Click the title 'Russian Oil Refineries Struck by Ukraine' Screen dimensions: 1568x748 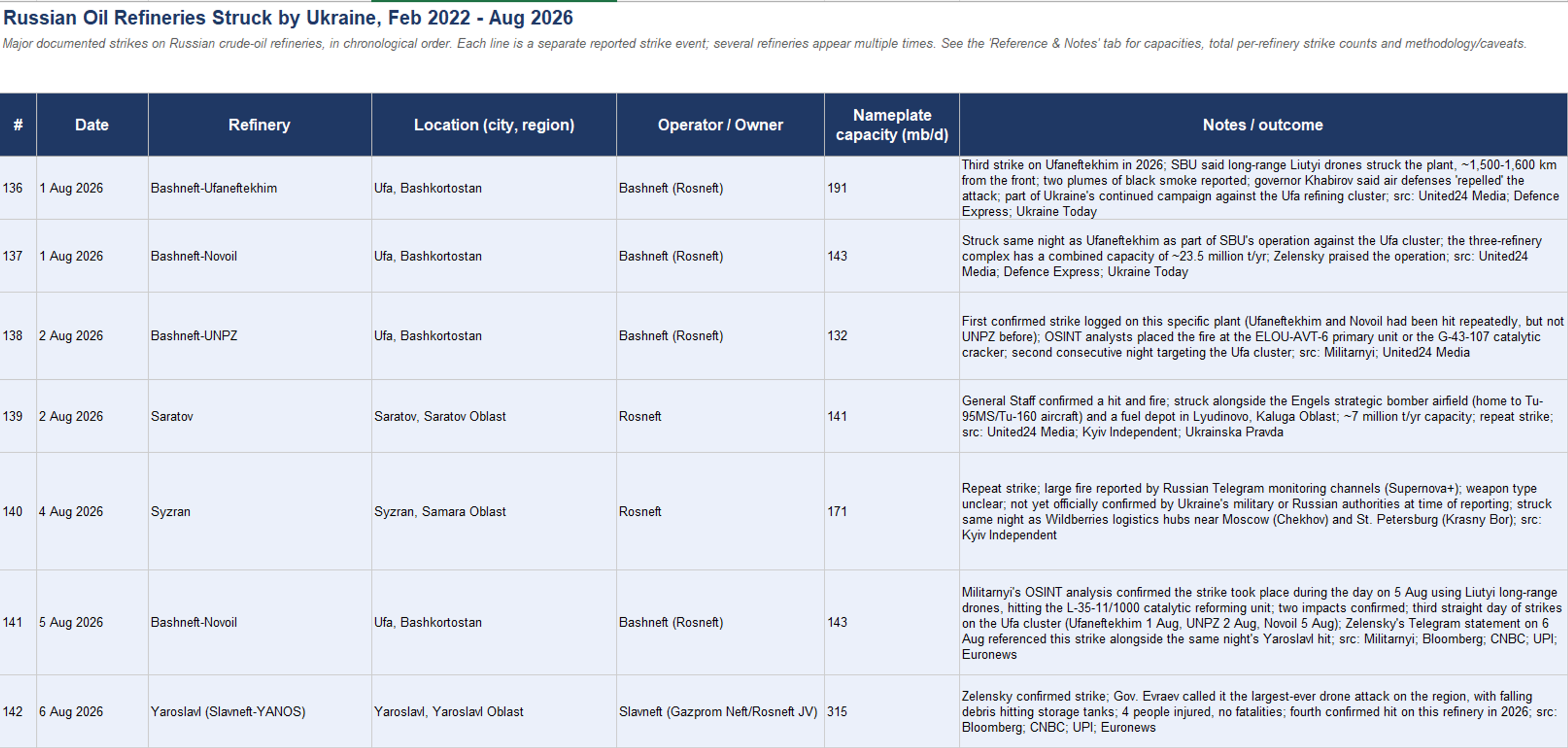tap(288, 18)
